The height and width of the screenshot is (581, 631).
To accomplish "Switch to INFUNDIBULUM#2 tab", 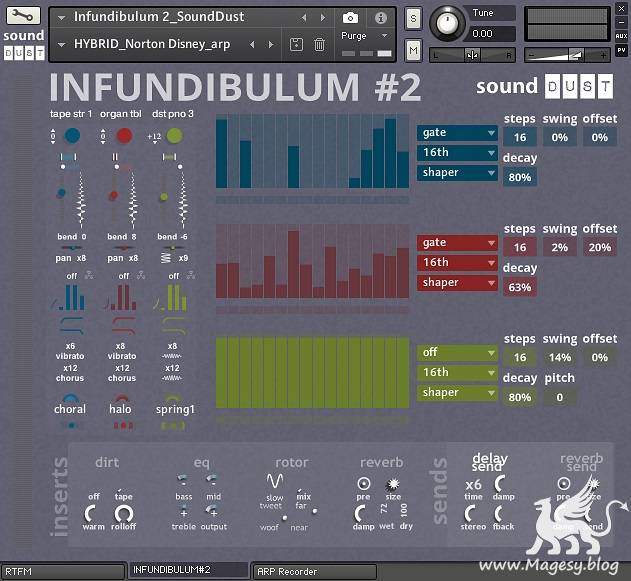I will point(188,570).
